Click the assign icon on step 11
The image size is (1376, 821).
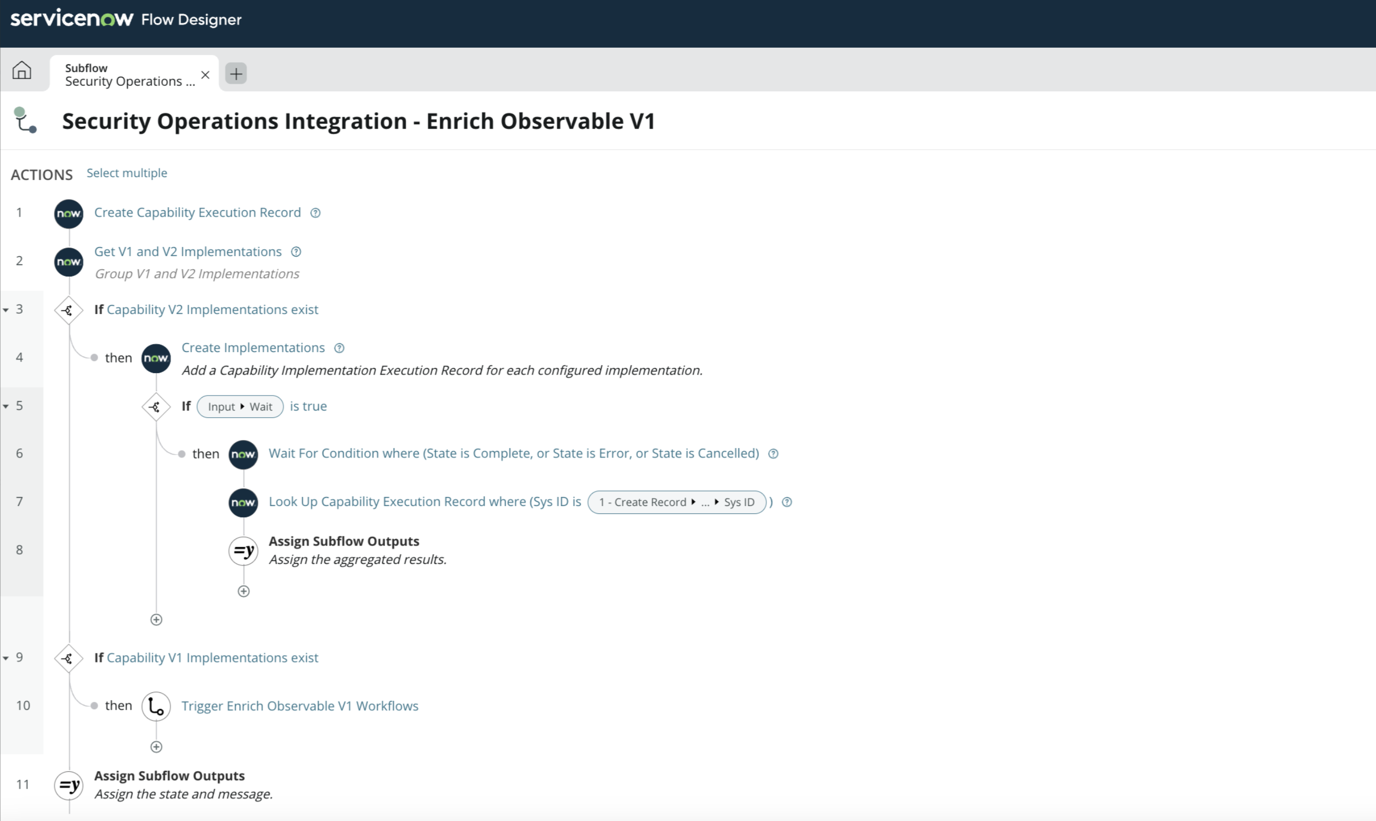69,785
